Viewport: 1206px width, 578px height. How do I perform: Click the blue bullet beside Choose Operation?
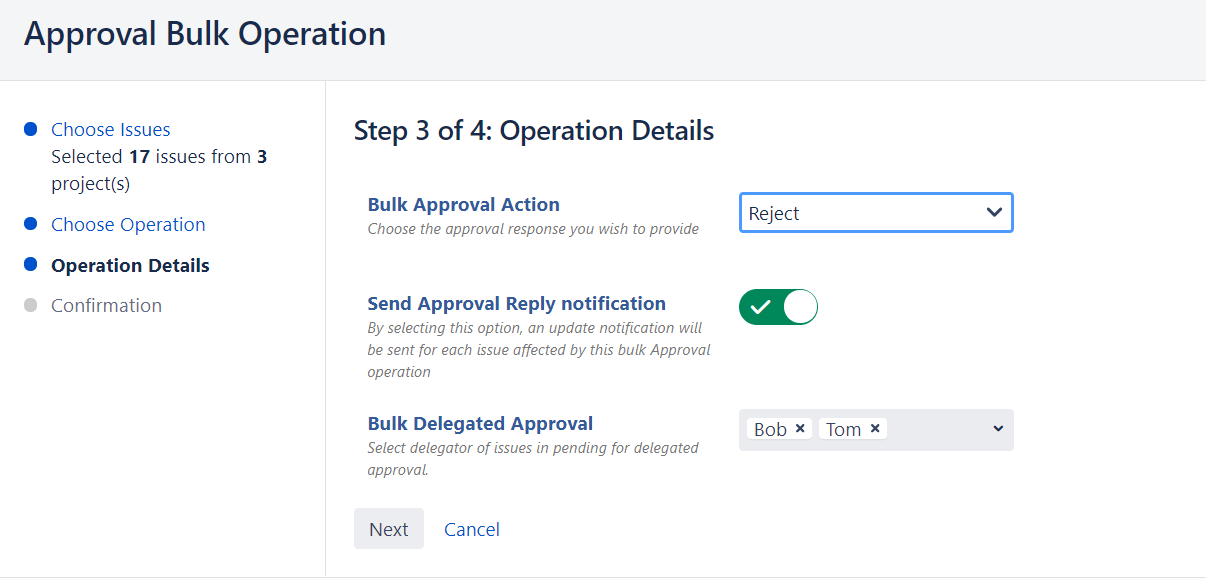30,224
